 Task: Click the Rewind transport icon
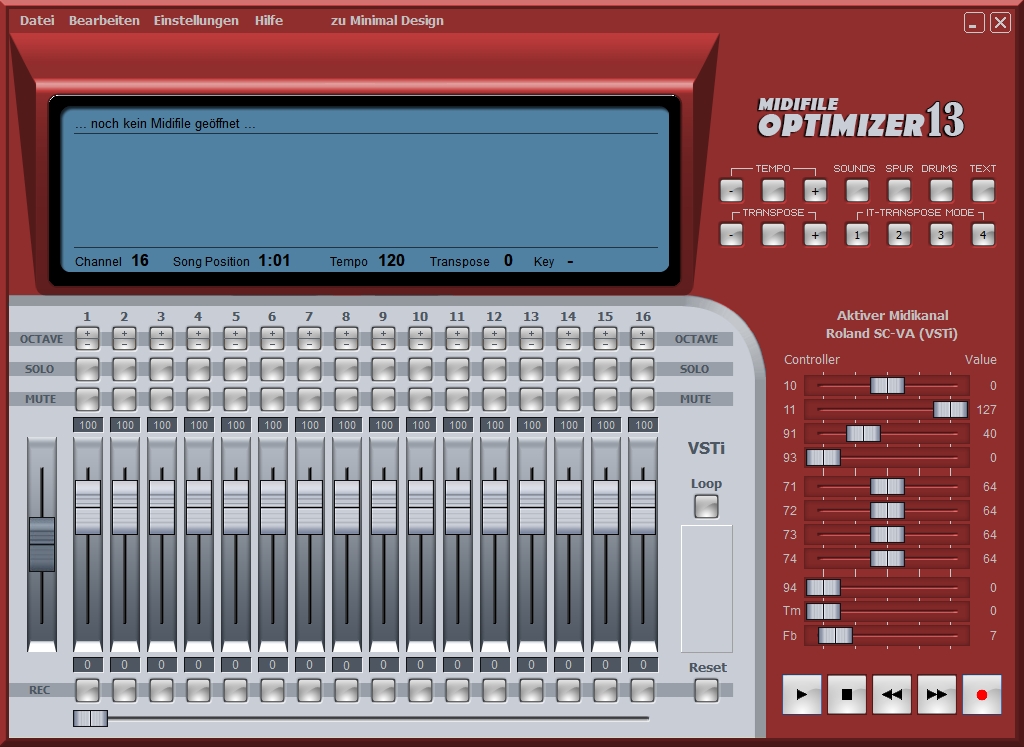coord(891,694)
